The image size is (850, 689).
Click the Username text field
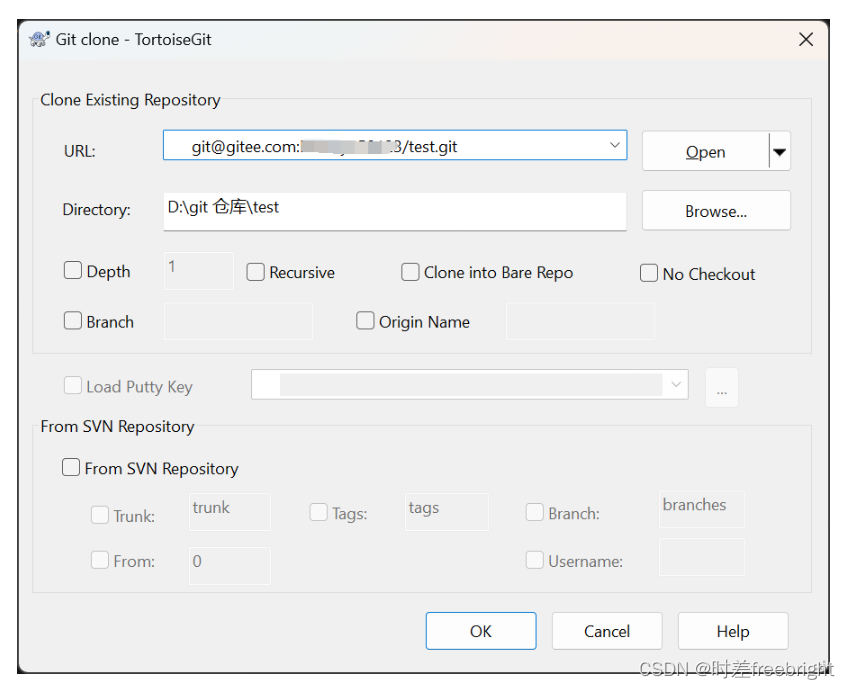pos(701,557)
